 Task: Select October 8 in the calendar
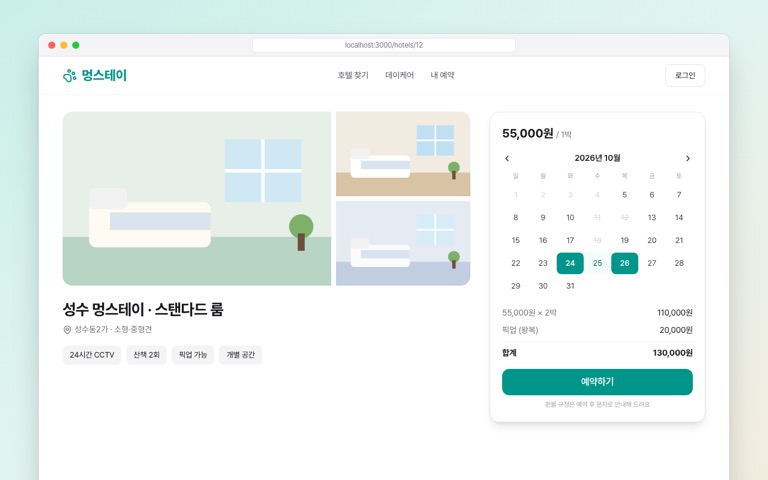pos(516,217)
